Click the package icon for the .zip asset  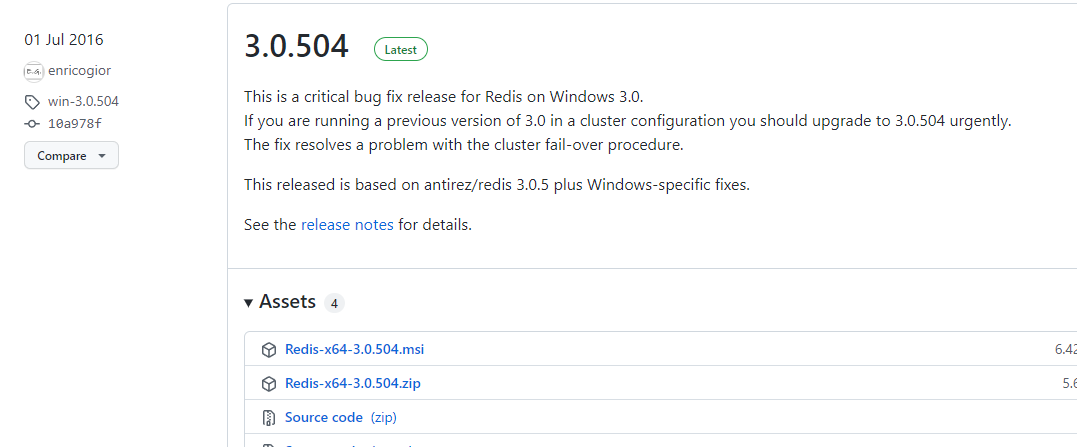(x=268, y=384)
